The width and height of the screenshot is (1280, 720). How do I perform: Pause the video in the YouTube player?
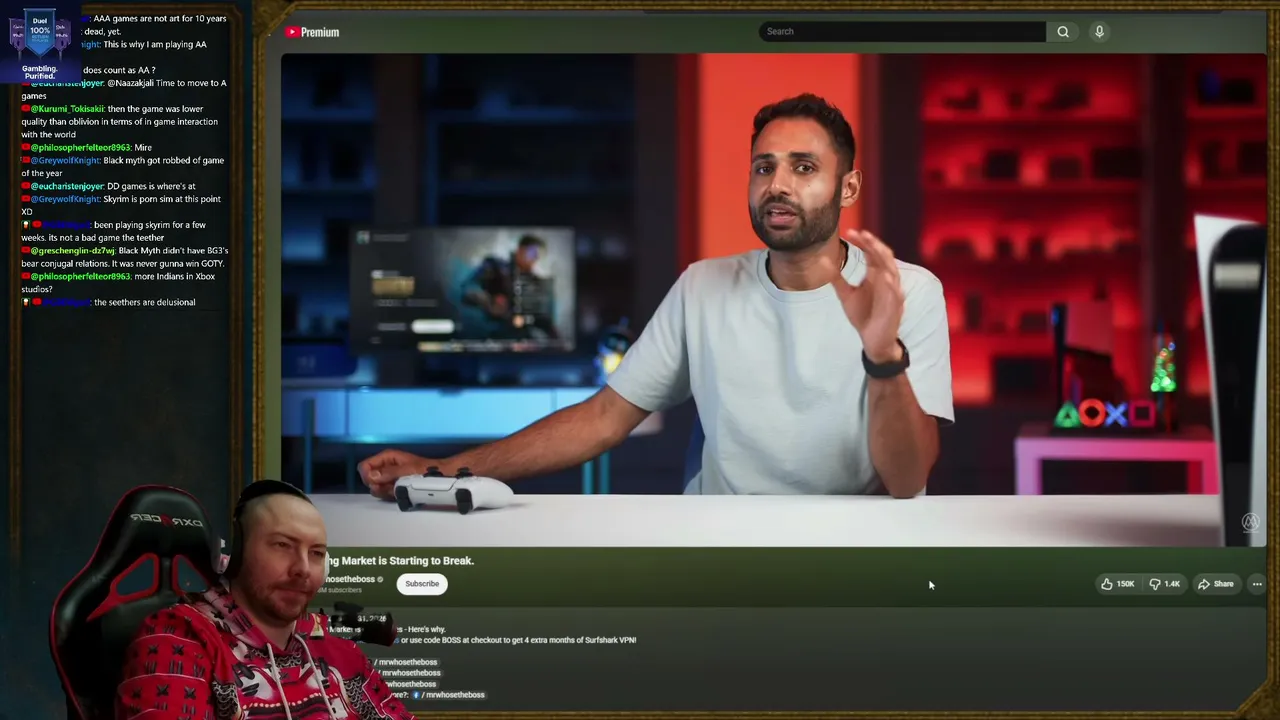773,300
